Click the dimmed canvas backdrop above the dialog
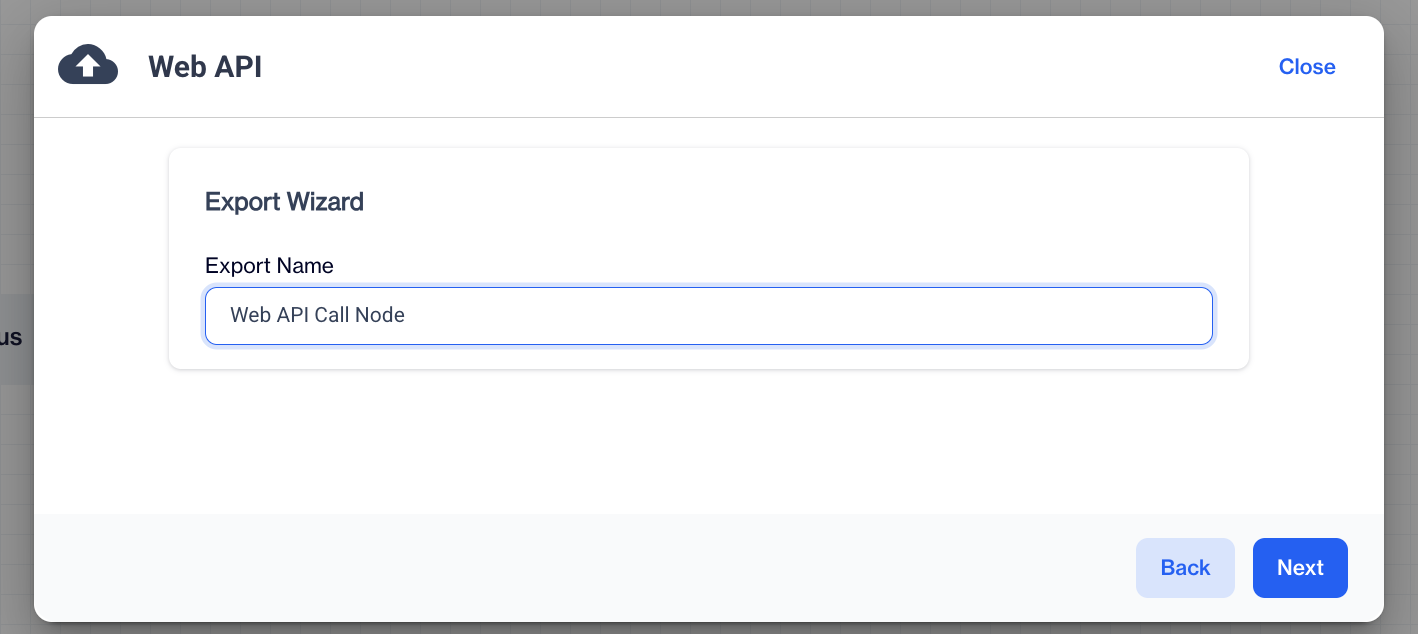This screenshot has width=1418, height=634. tap(700, 7)
